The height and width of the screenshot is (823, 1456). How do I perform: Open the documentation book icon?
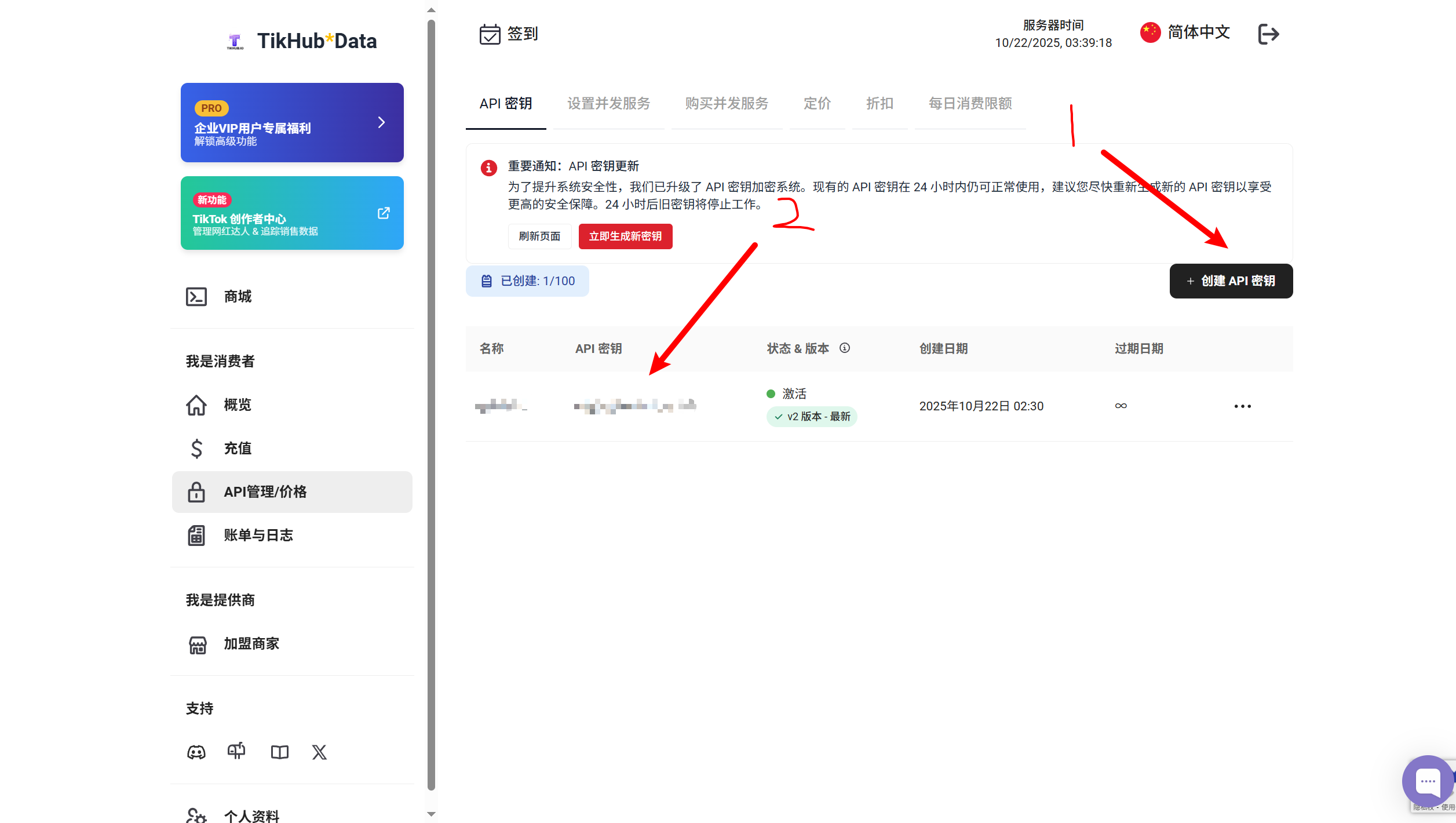point(280,752)
